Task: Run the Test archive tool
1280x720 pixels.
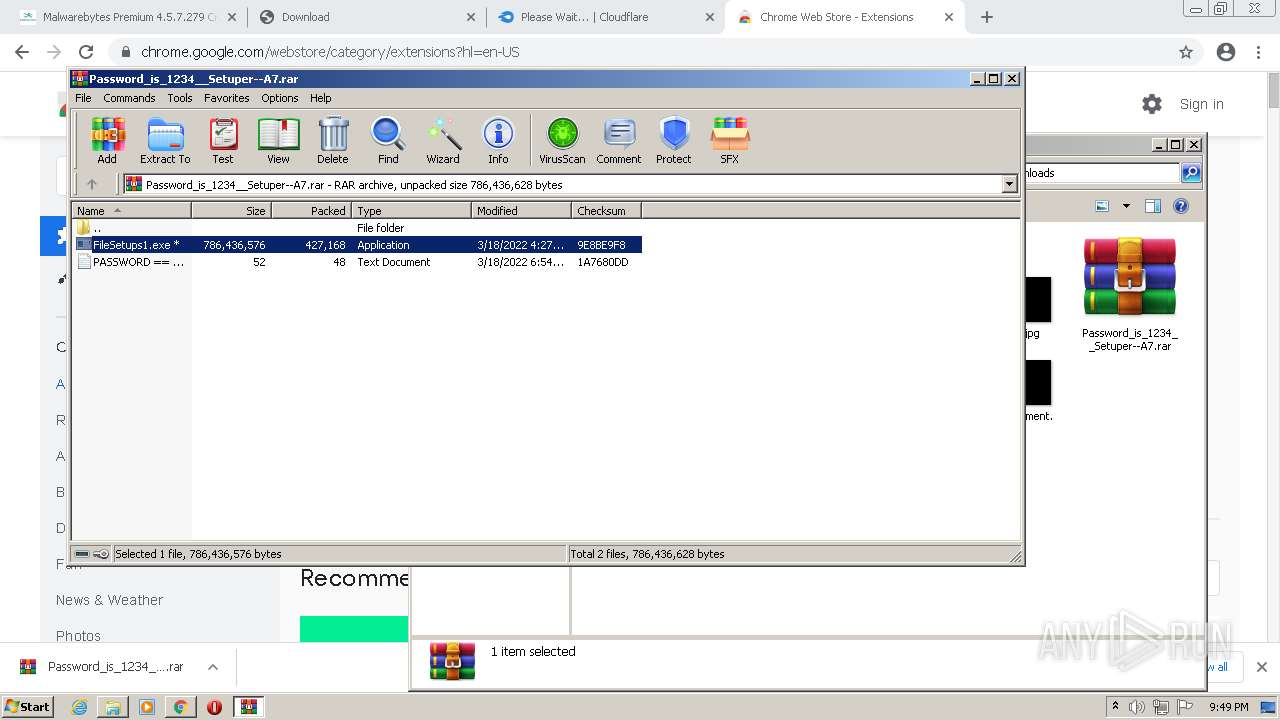Action: pyautogui.click(x=223, y=140)
